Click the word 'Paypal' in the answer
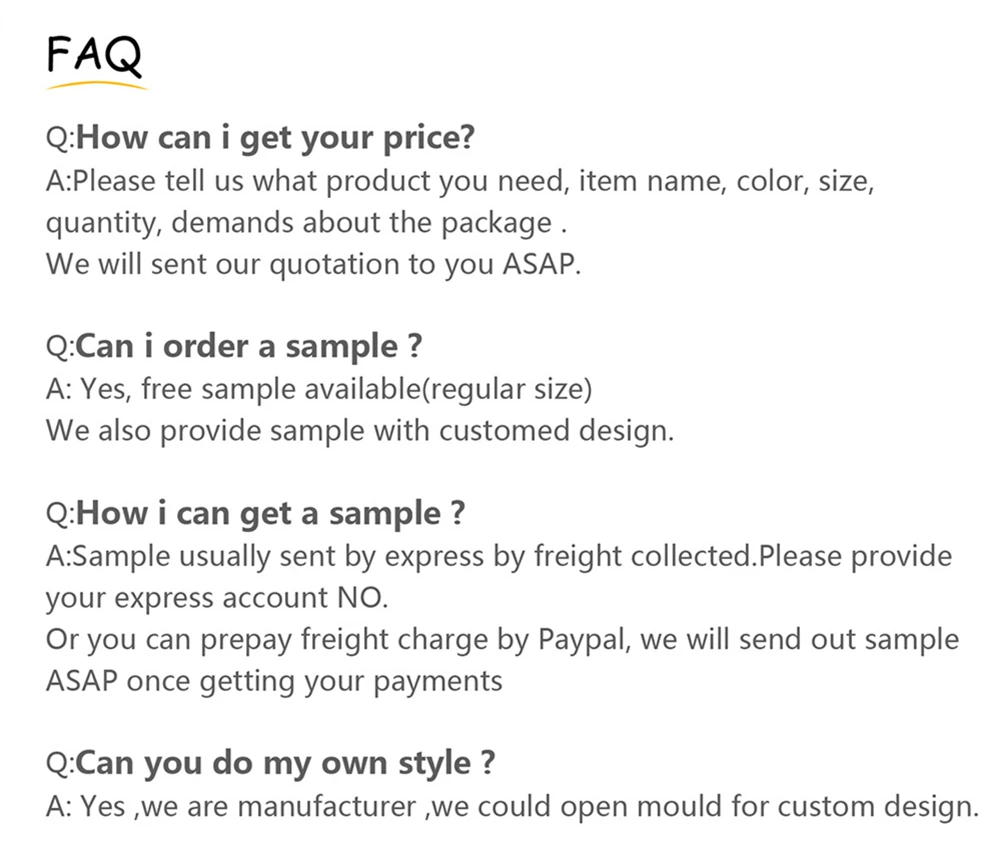 (584, 640)
